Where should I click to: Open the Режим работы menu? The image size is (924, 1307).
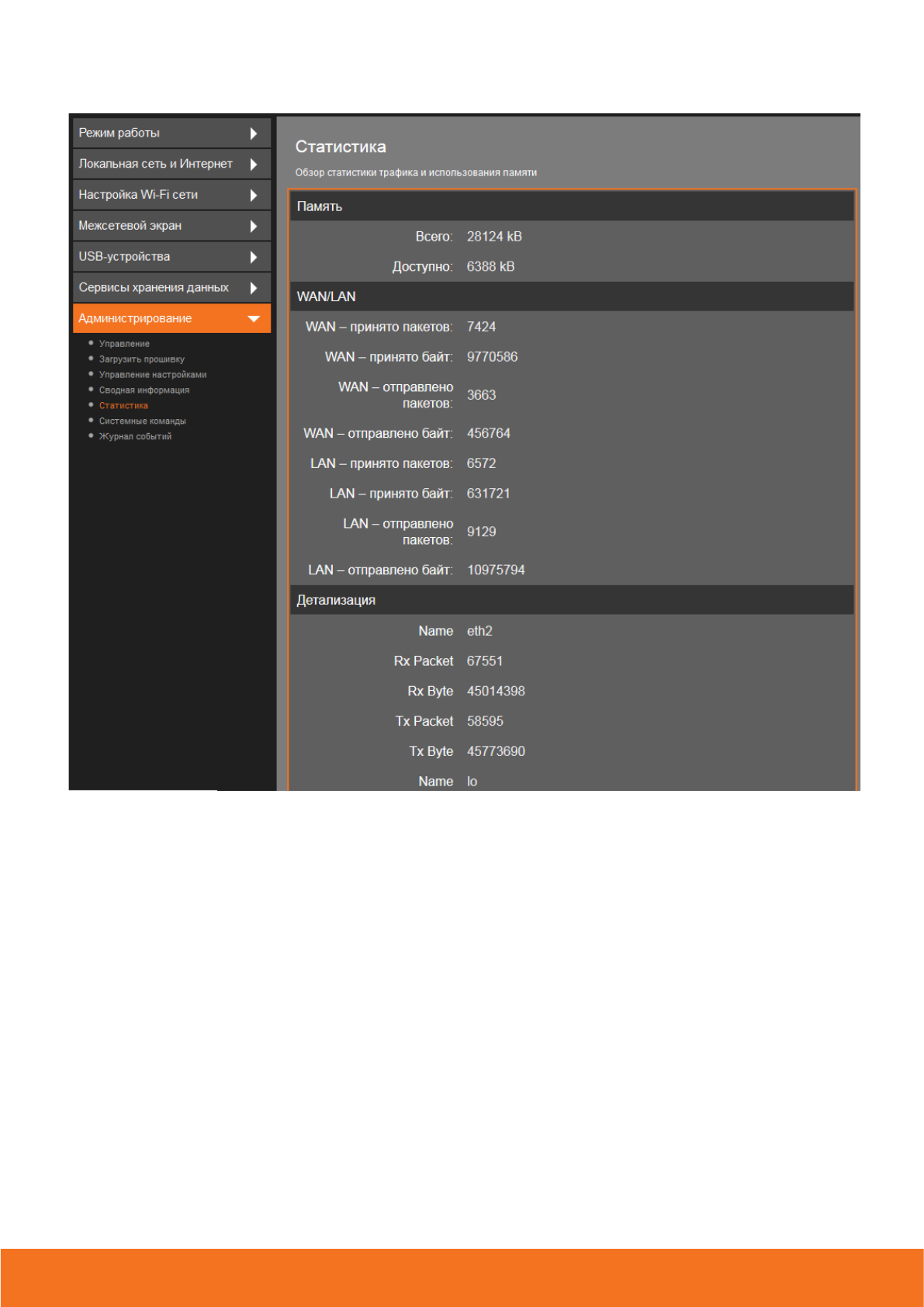point(119,133)
